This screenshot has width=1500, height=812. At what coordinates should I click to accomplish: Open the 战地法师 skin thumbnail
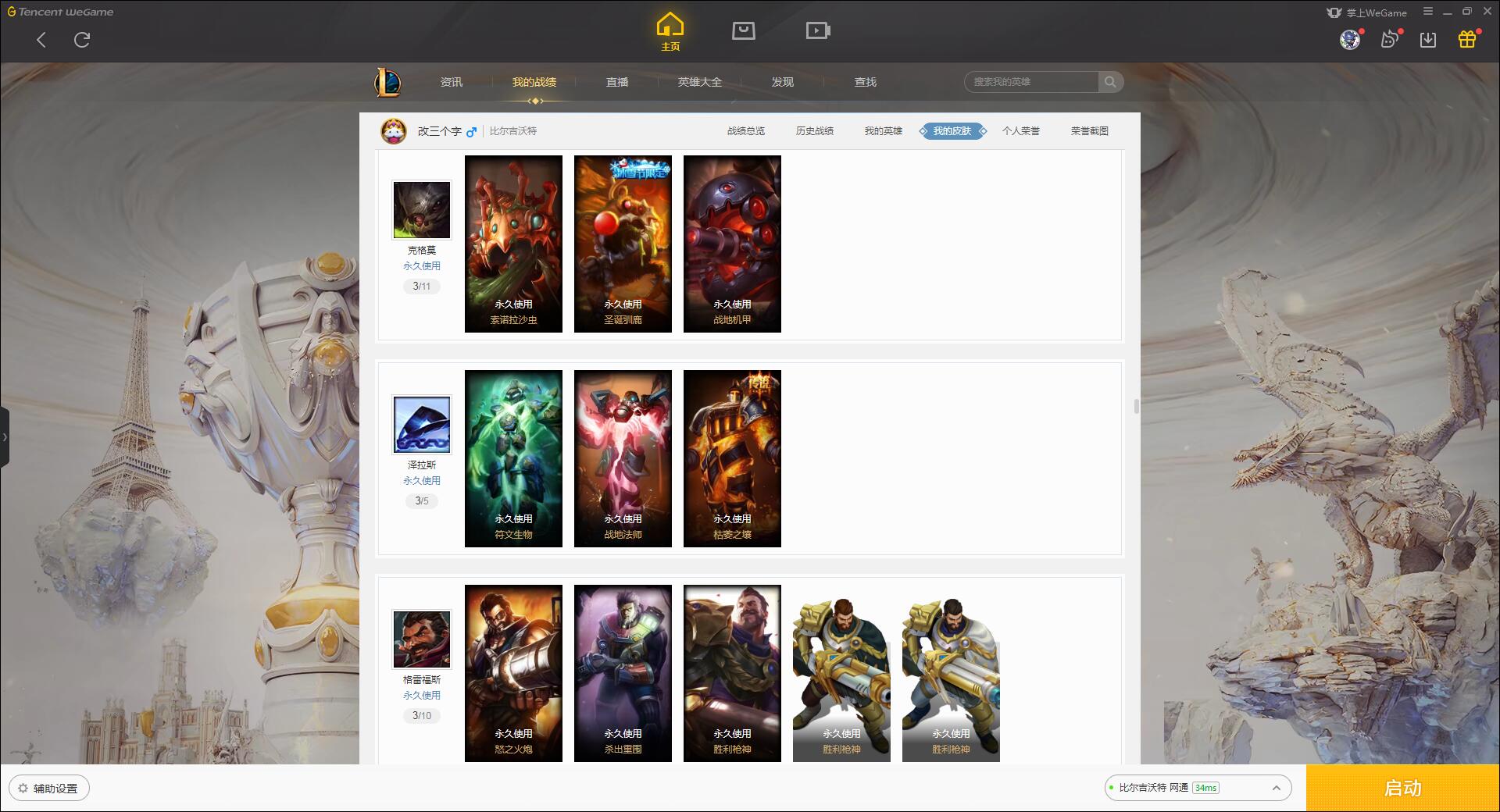[623, 458]
